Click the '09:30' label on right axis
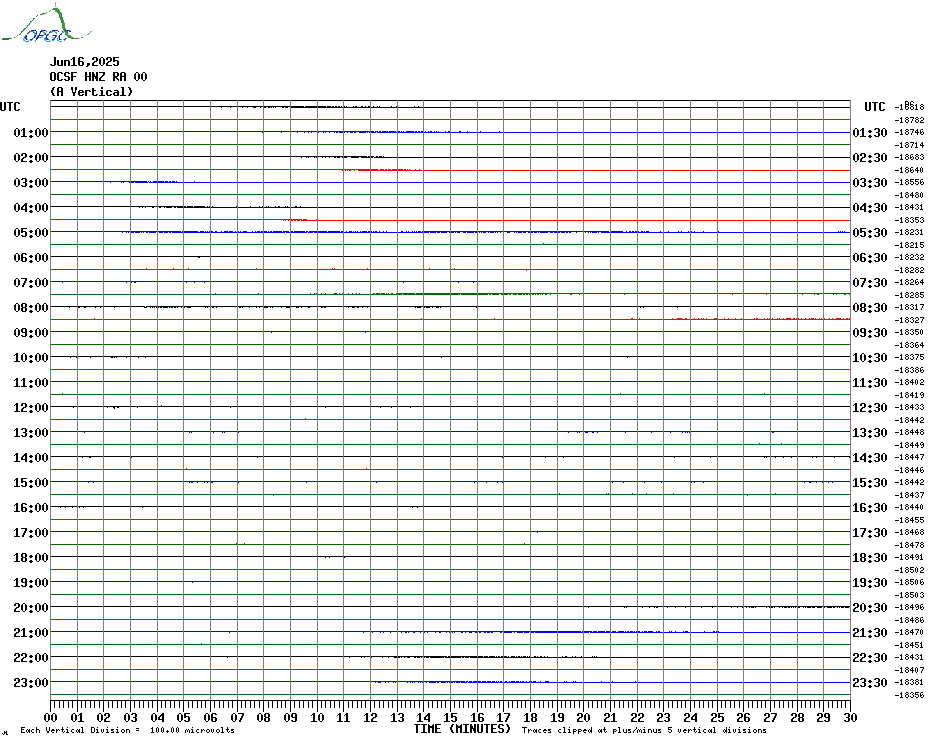This screenshot has width=930, height=744. [x=870, y=333]
